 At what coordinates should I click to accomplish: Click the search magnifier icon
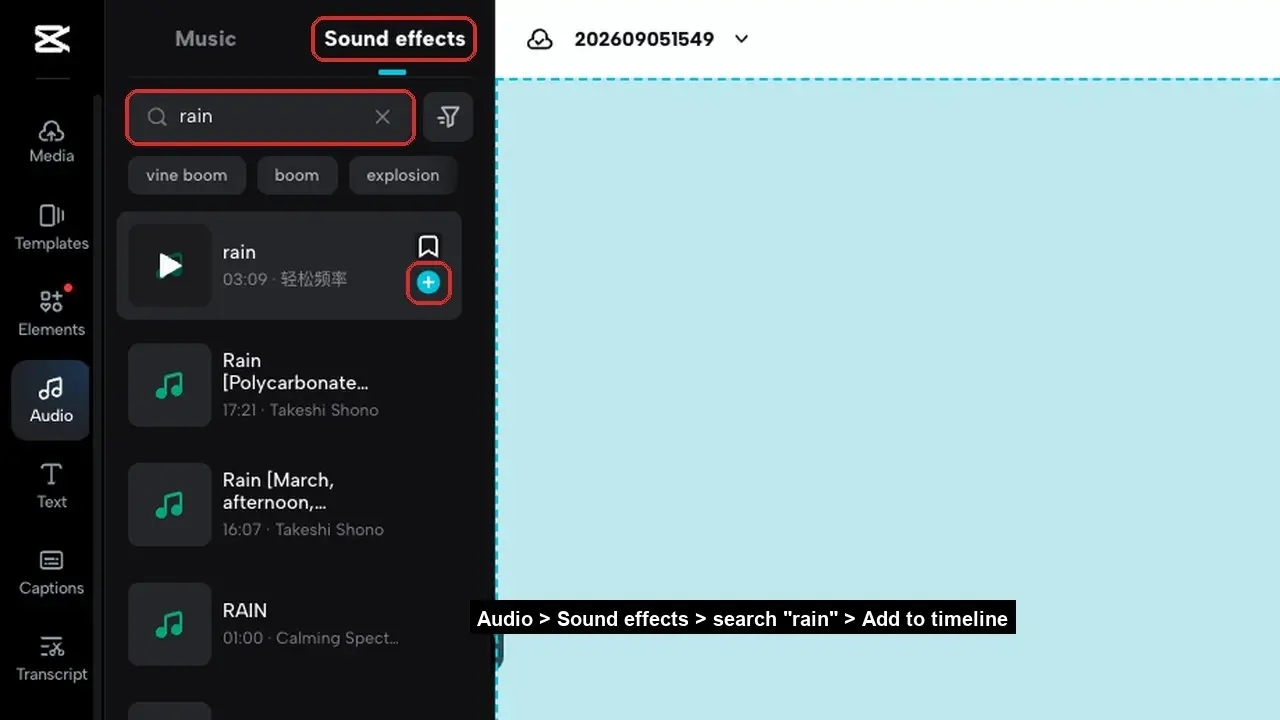(x=157, y=117)
